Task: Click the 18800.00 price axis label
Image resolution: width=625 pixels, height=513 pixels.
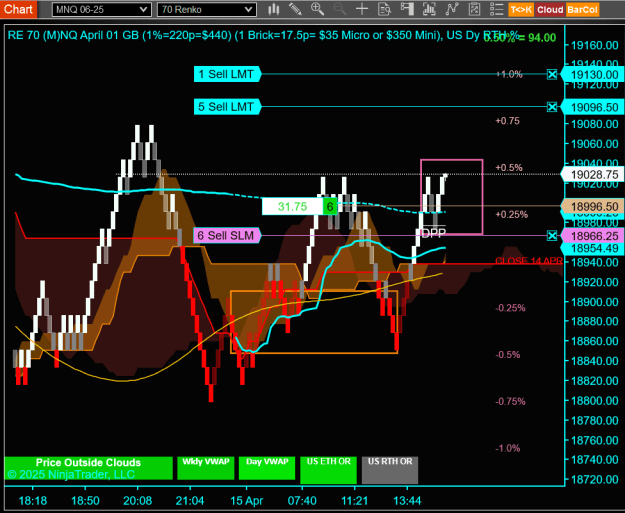Action: click(x=595, y=401)
